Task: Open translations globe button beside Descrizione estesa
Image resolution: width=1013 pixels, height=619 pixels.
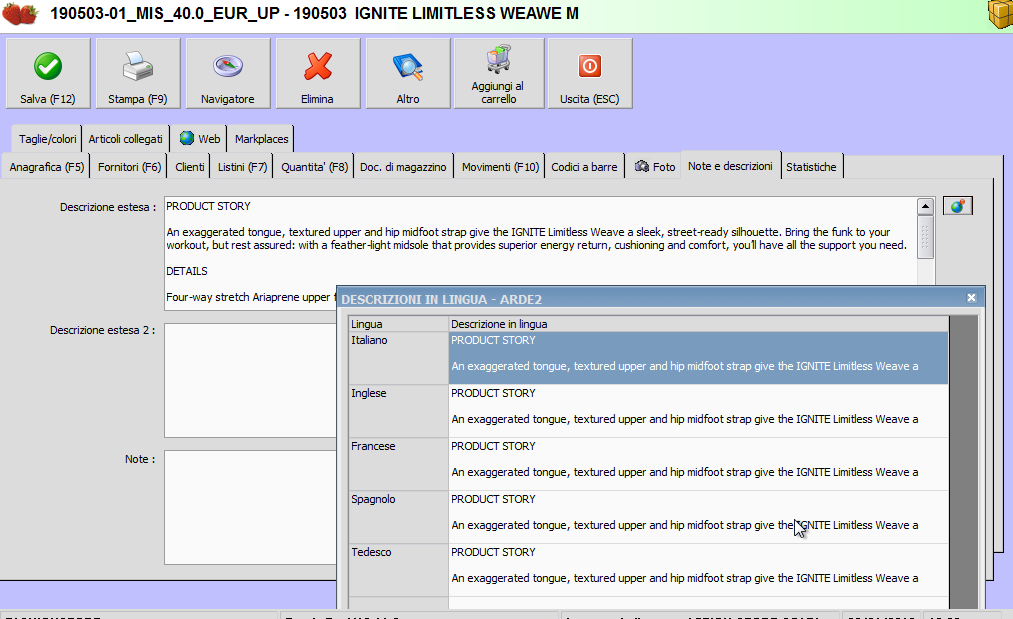Action: tap(957, 206)
